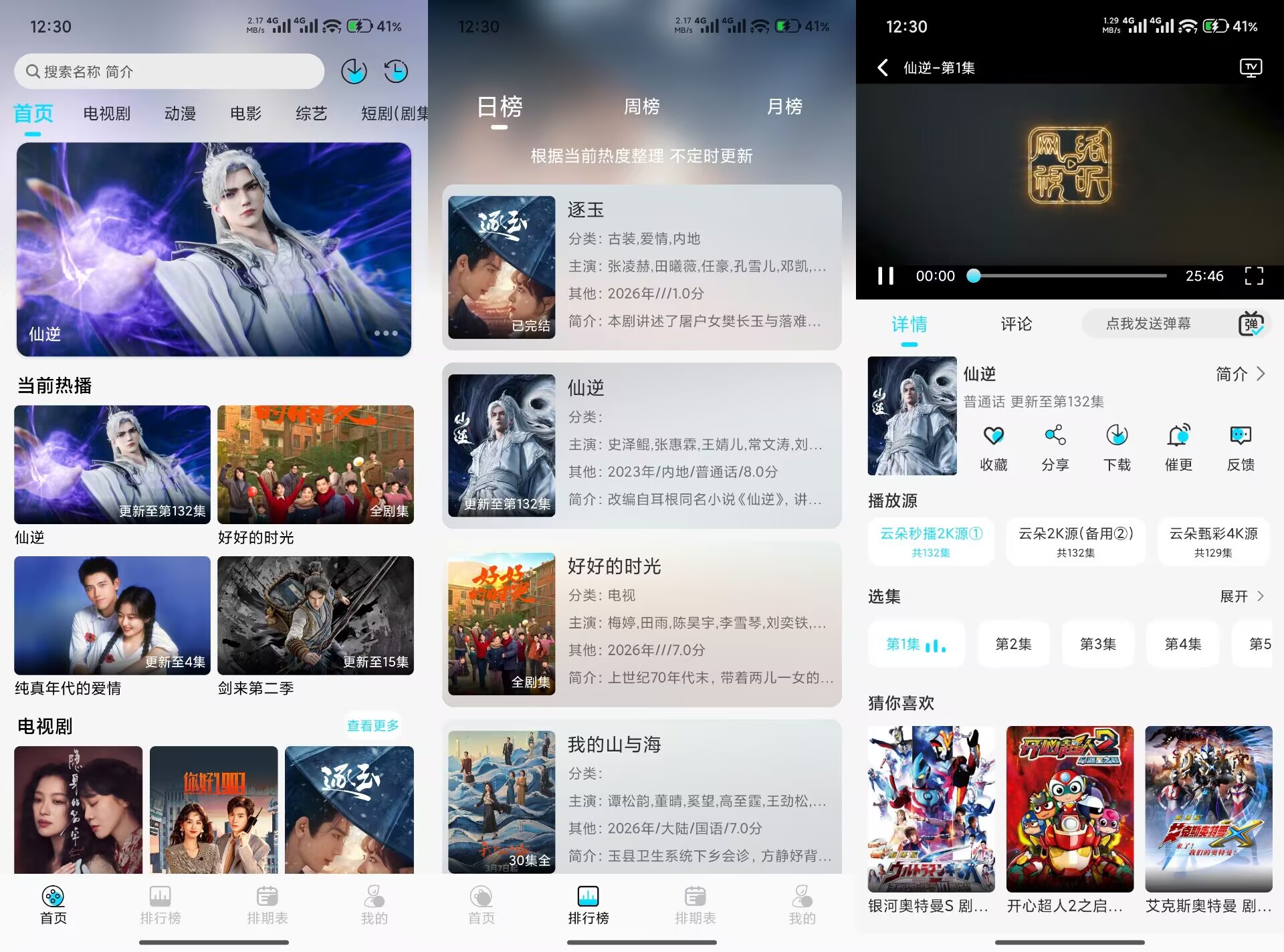This screenshot has height=952, width=1284.
Task: Toggle favorite with the 收藏 heart icon
Action: coord(994,447)
